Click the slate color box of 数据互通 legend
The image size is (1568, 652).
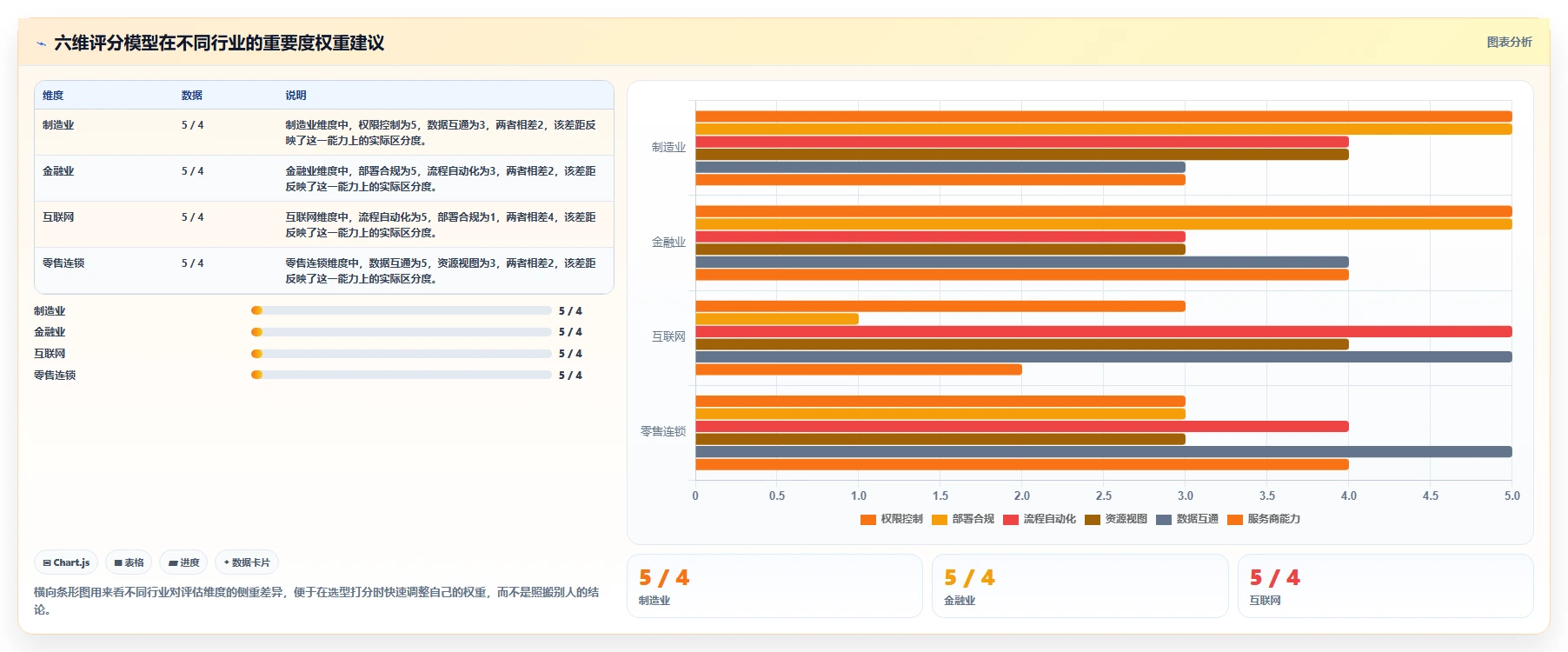pyautogui.click(x=1163, y=520)
